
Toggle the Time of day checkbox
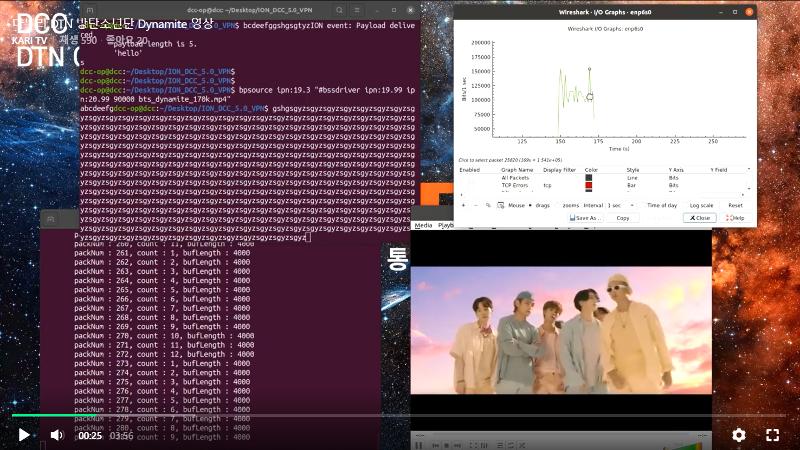coord(661,205)
